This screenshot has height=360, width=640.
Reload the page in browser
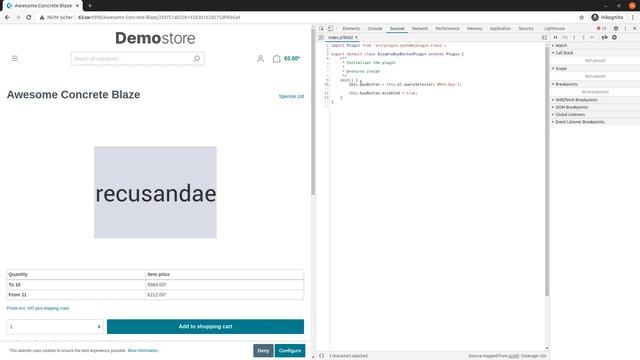[x=29, y=18]
